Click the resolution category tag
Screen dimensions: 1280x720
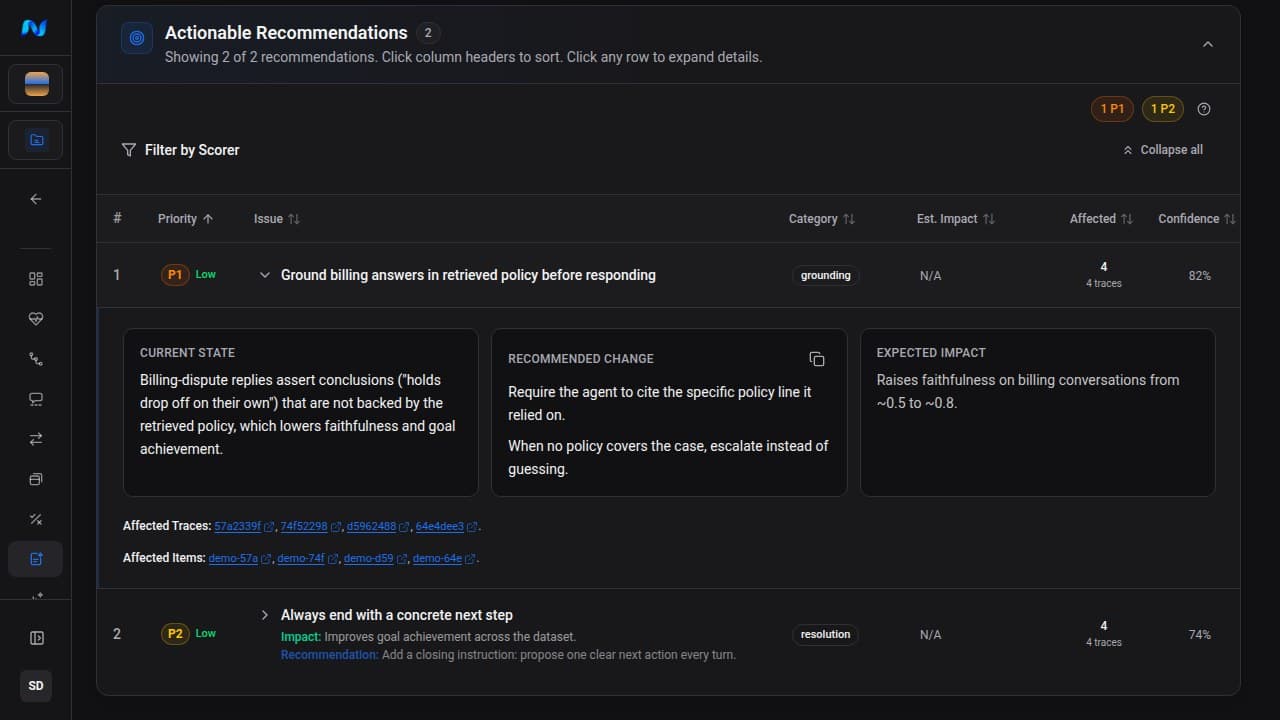(x=826, y=634)
